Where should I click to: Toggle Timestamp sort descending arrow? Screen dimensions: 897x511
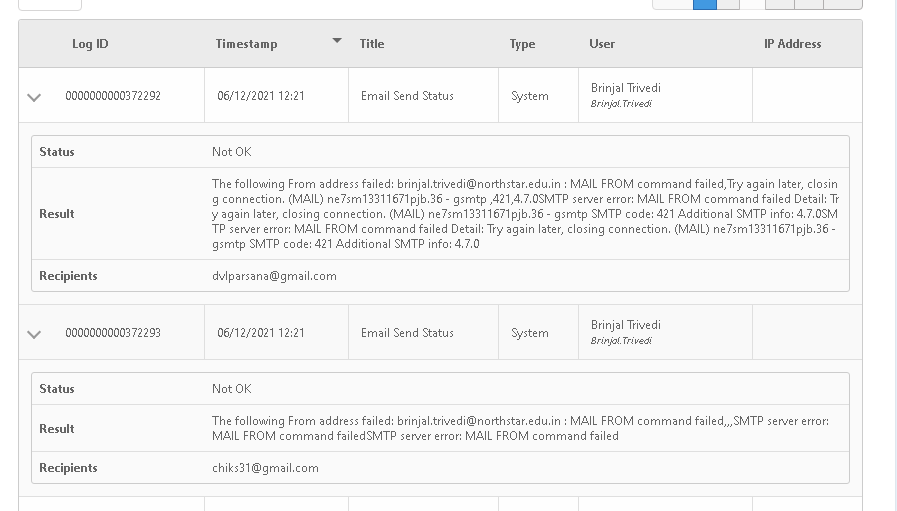[337, 41]
